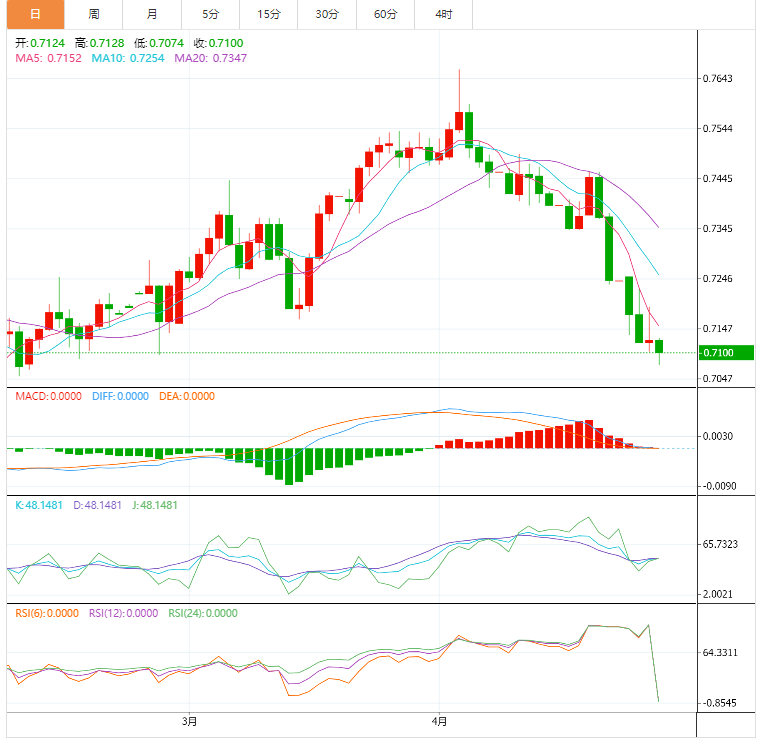This screenshot has width=760, height=749.
Task: Click the KDJ axis value 65.7323
Action: point(720,544)
